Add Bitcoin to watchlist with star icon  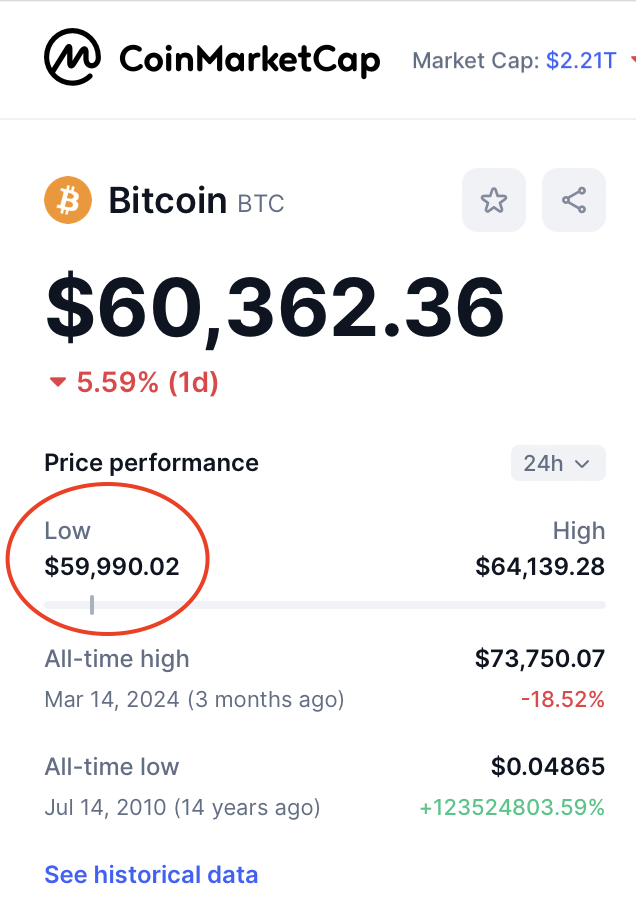tap(494, 200)
